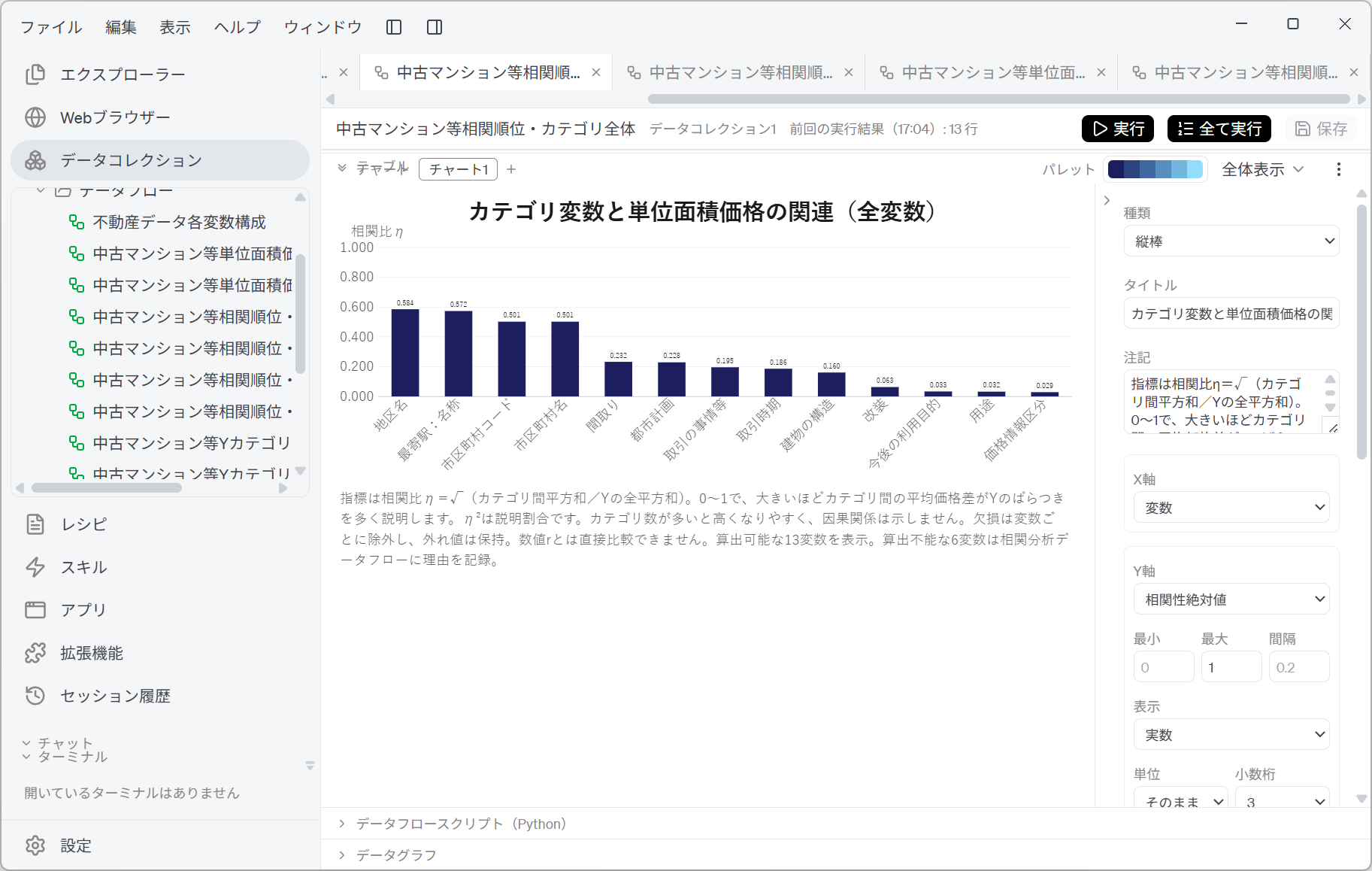Open the 設定 gear icon
Image resolution: width=1372 pixels, height=871 pixels.
pos(35,845)
